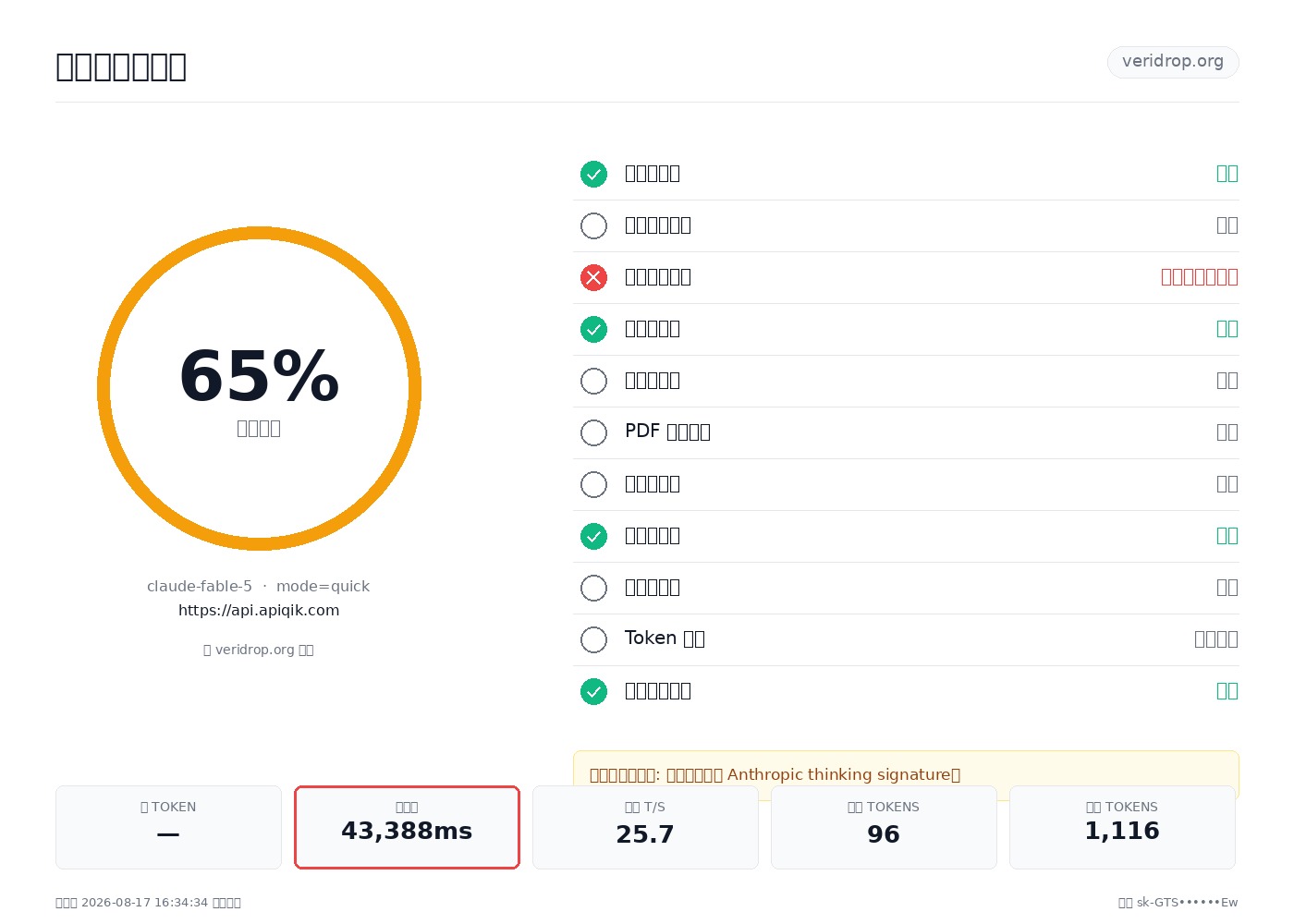This screenshot has width=1294, height=924.
Task: Click the claude-fable-5 mode=quick label
Action: [259, 587]
